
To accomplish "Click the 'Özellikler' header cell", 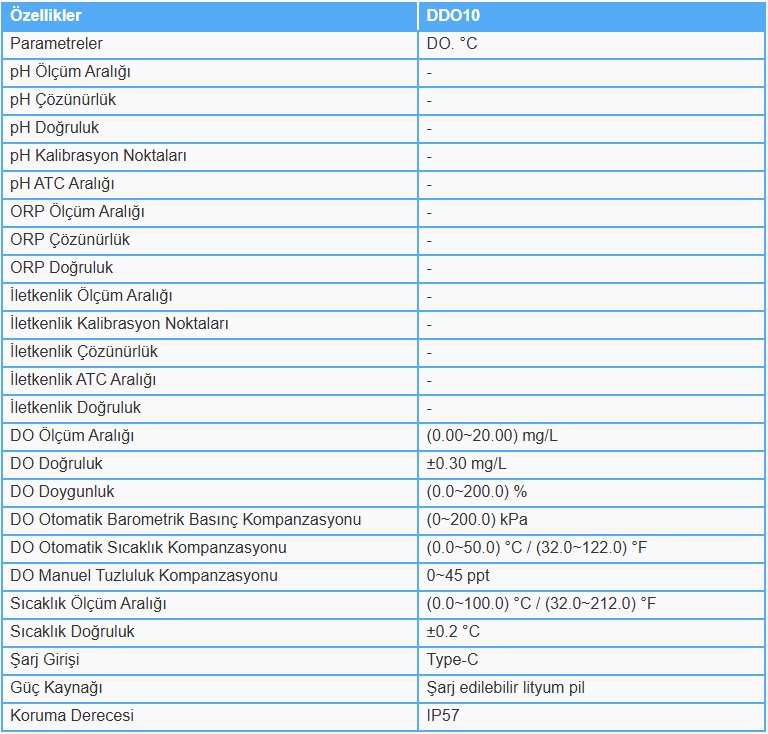I will click(210, 16).
